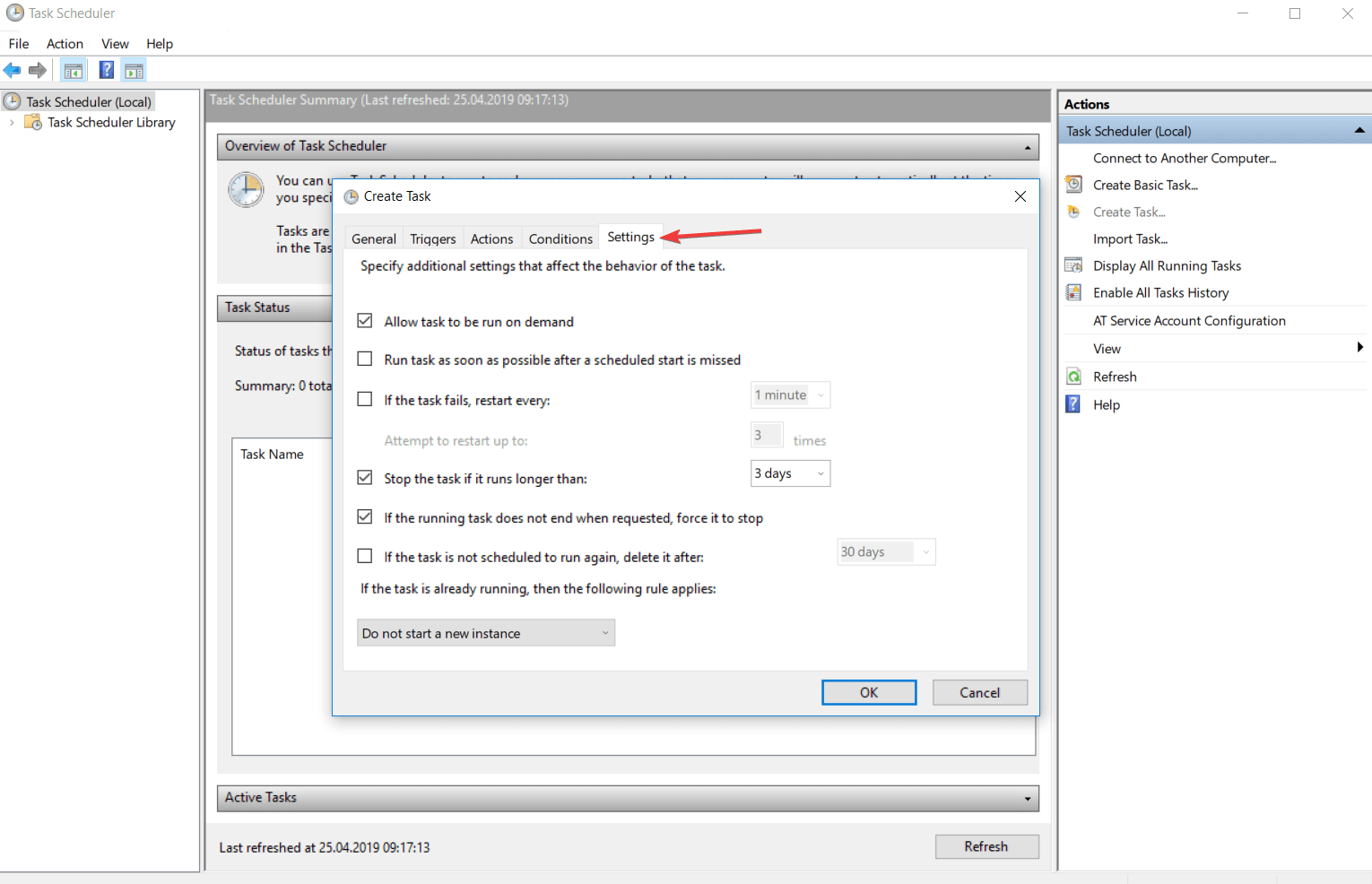Screen dimensions: 1372x884
Task: Click the Help question mark toolbar icon
Action: (106, 70)
